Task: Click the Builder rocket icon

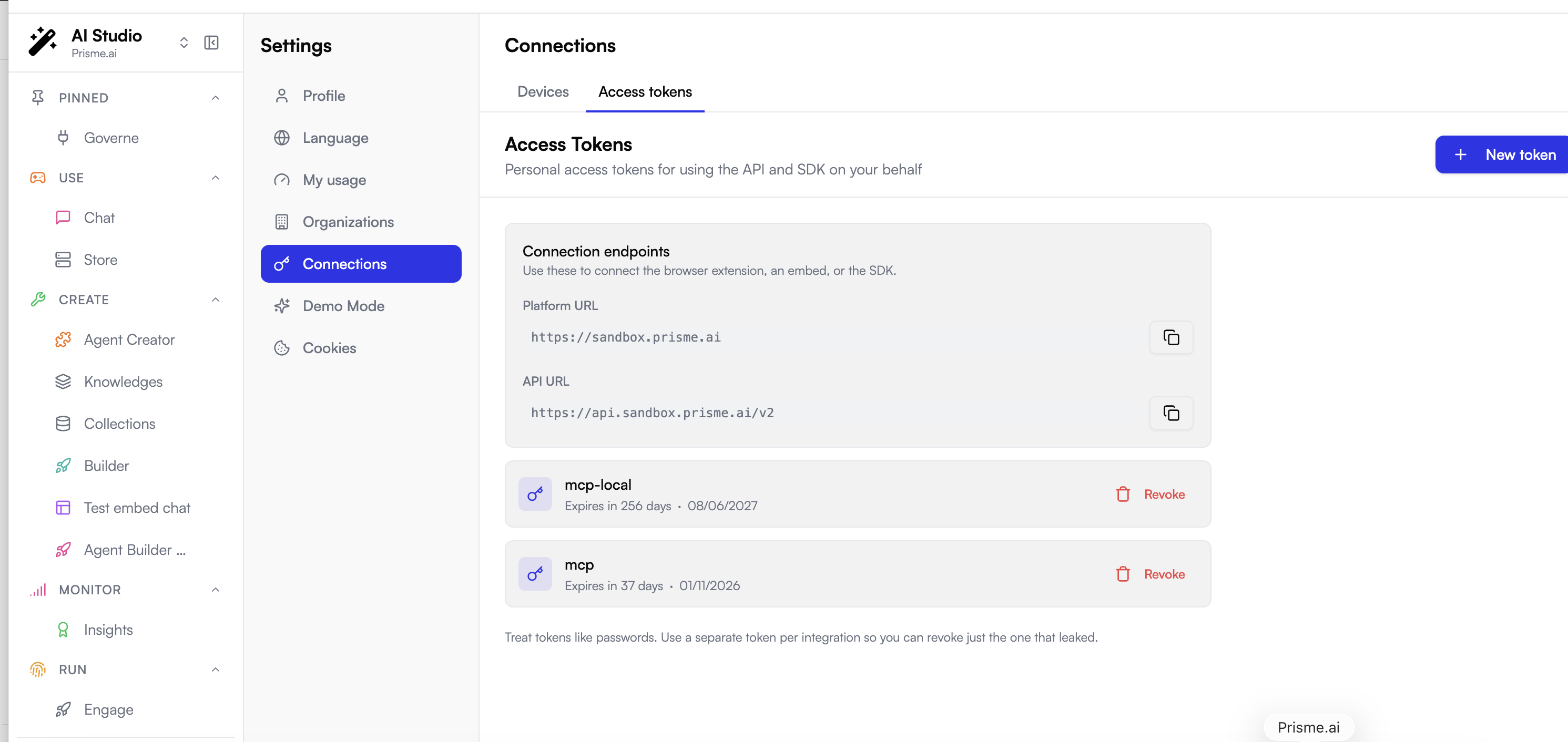Action: click(63, 466)
